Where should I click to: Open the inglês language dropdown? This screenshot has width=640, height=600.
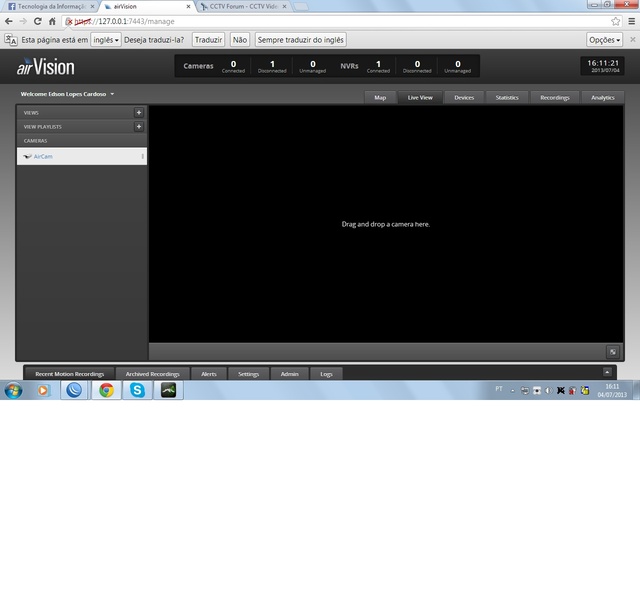coord(106,40)
